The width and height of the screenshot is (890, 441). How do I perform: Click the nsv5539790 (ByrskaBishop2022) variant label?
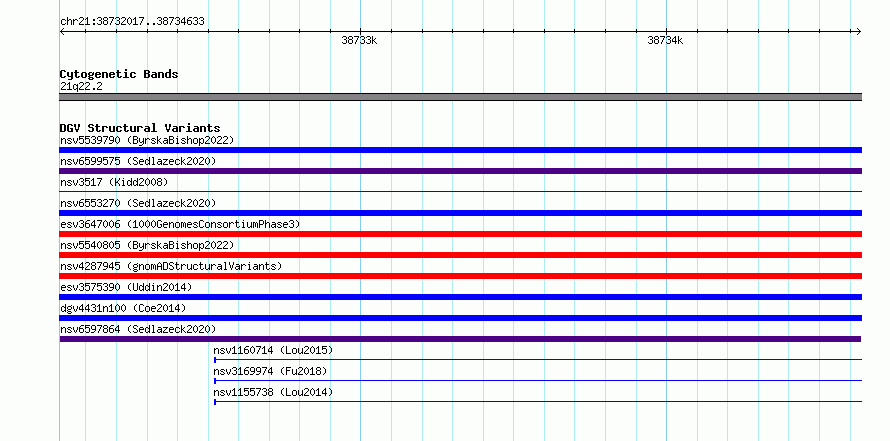(x=147, y=140)
